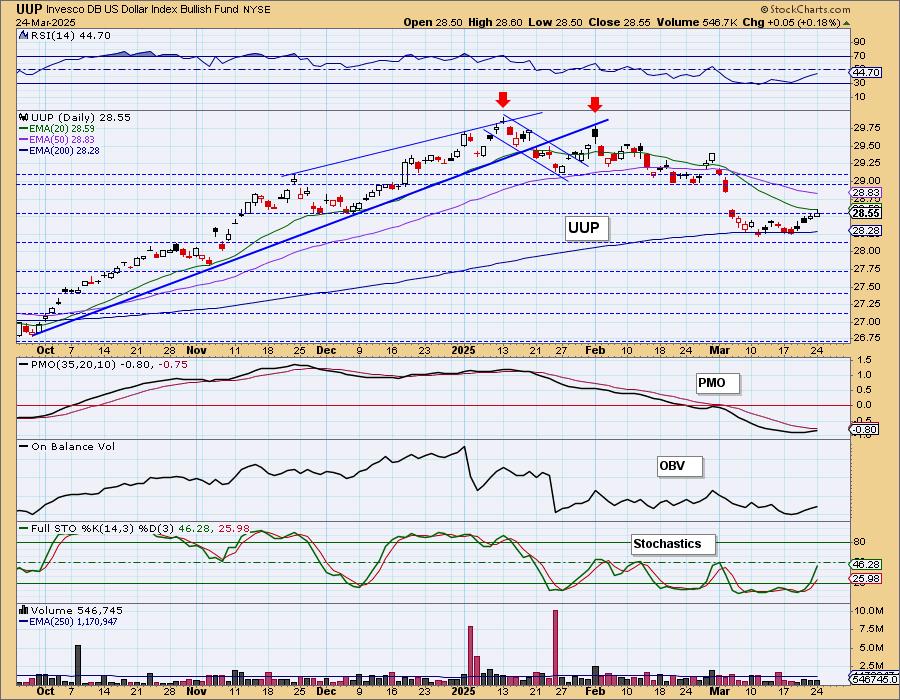Click the 25.98 stochastic value tag
900x700 pixels.
click(x=867, y=578)
